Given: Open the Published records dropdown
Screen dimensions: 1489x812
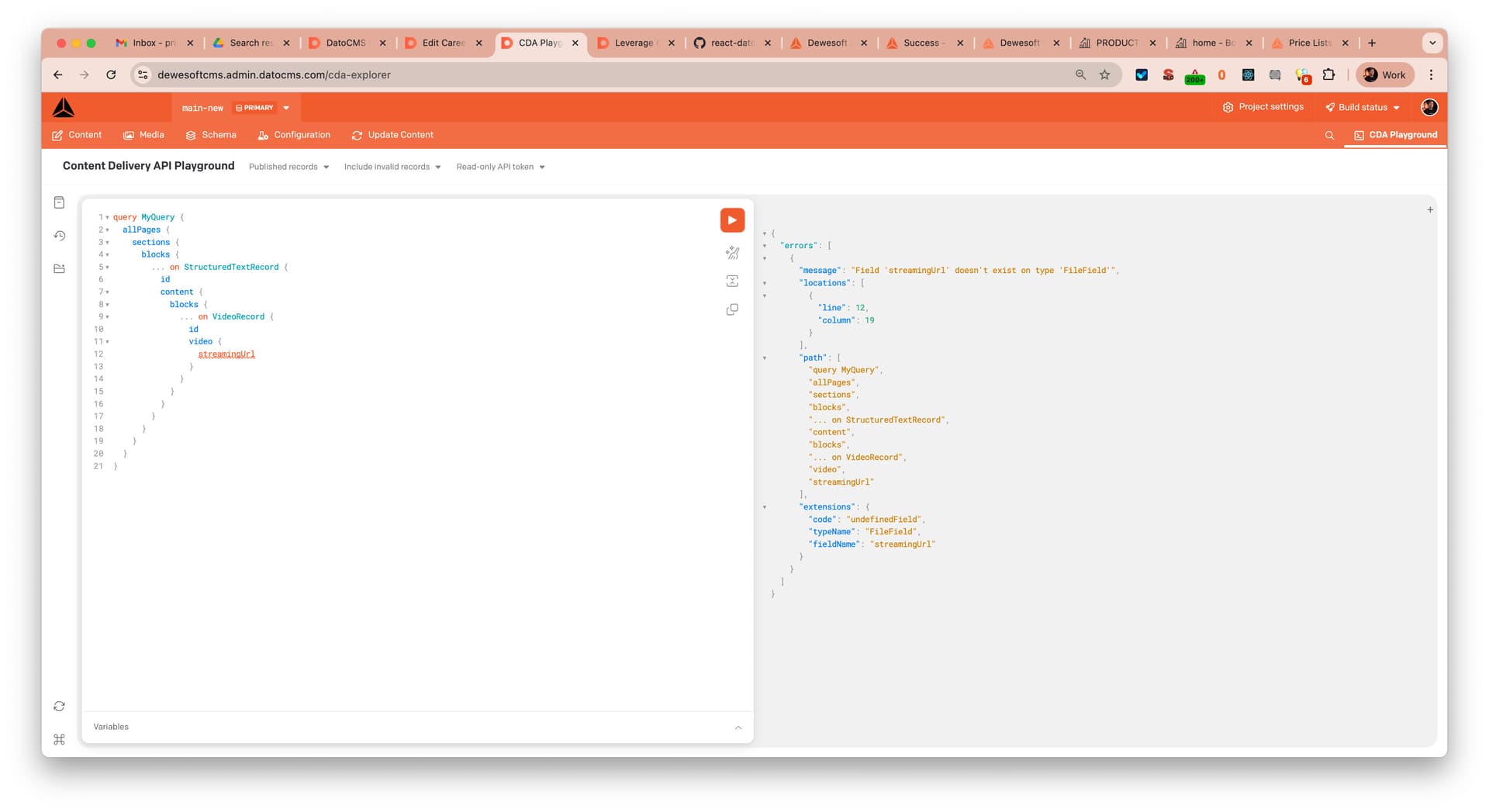Looking at the screenshot, I should (x=288, y=168).
